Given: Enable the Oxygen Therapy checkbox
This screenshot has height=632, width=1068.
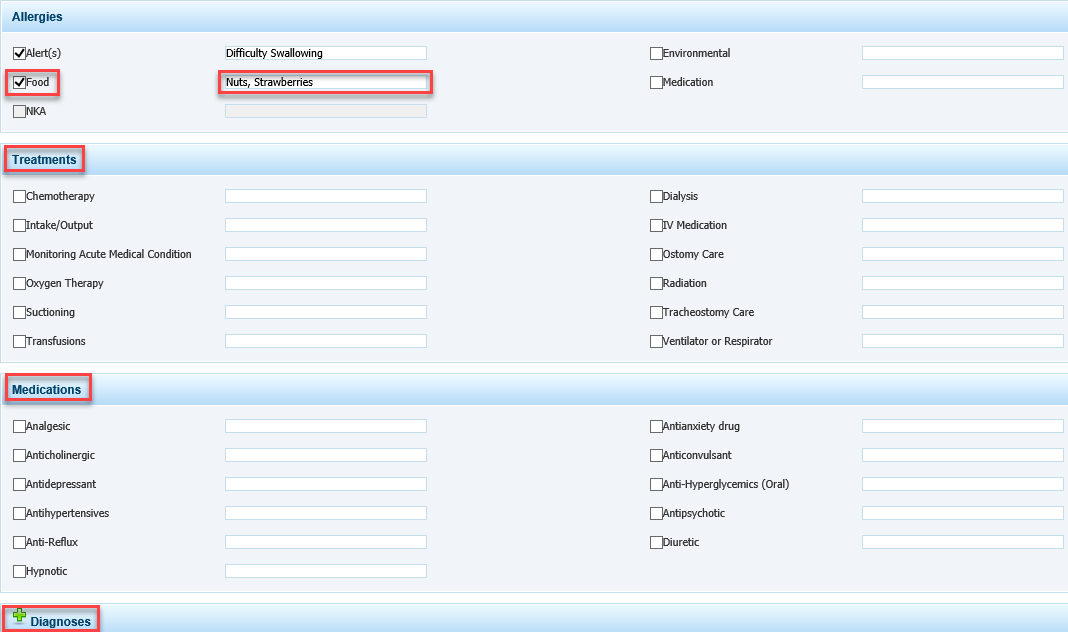Looking at the screenshot, I should point(20,284).
